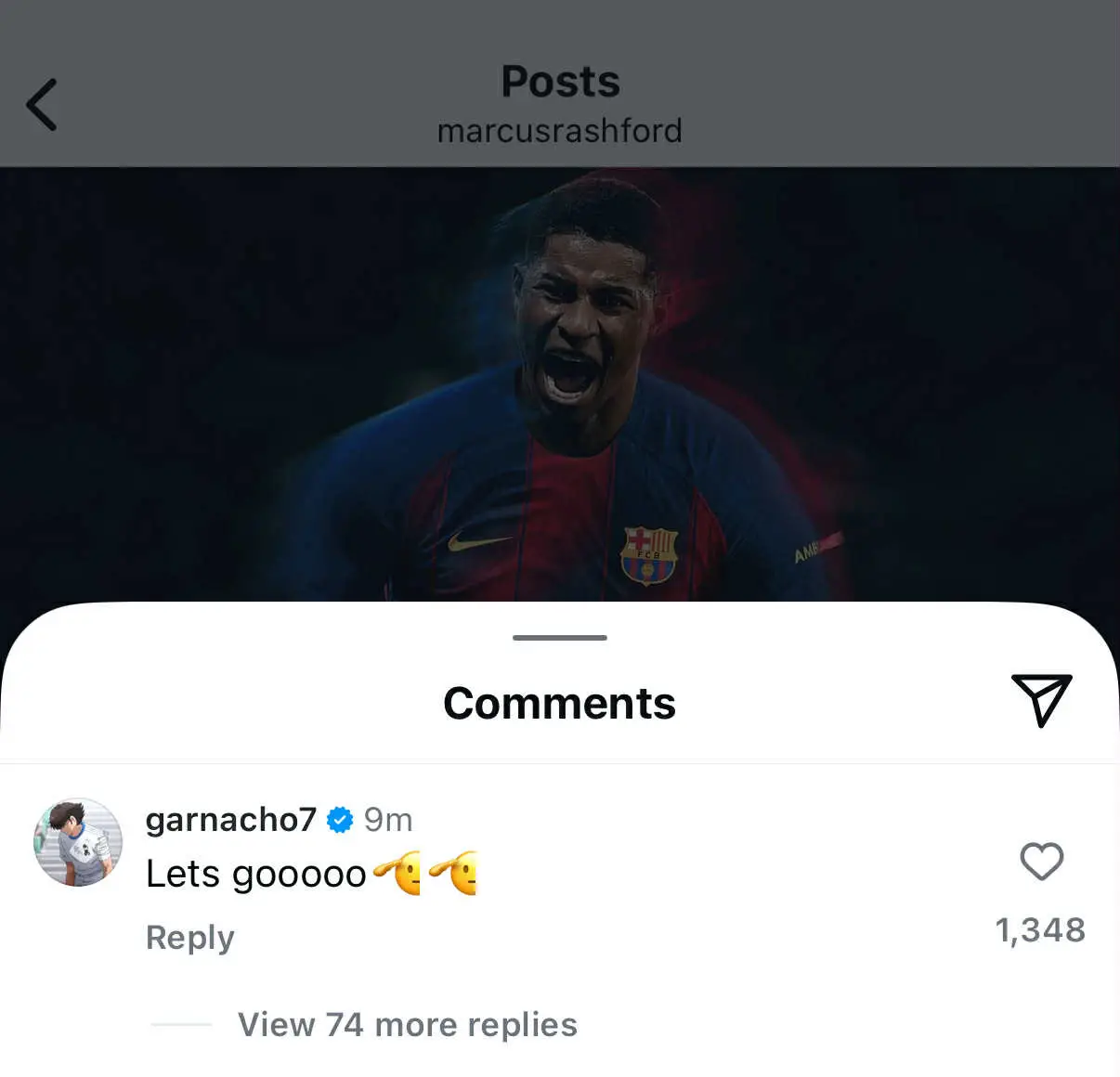This screenshot has width=1120, height=1077.
Task: Open marcusrashford's profile from the header
Action: (559, 129)
